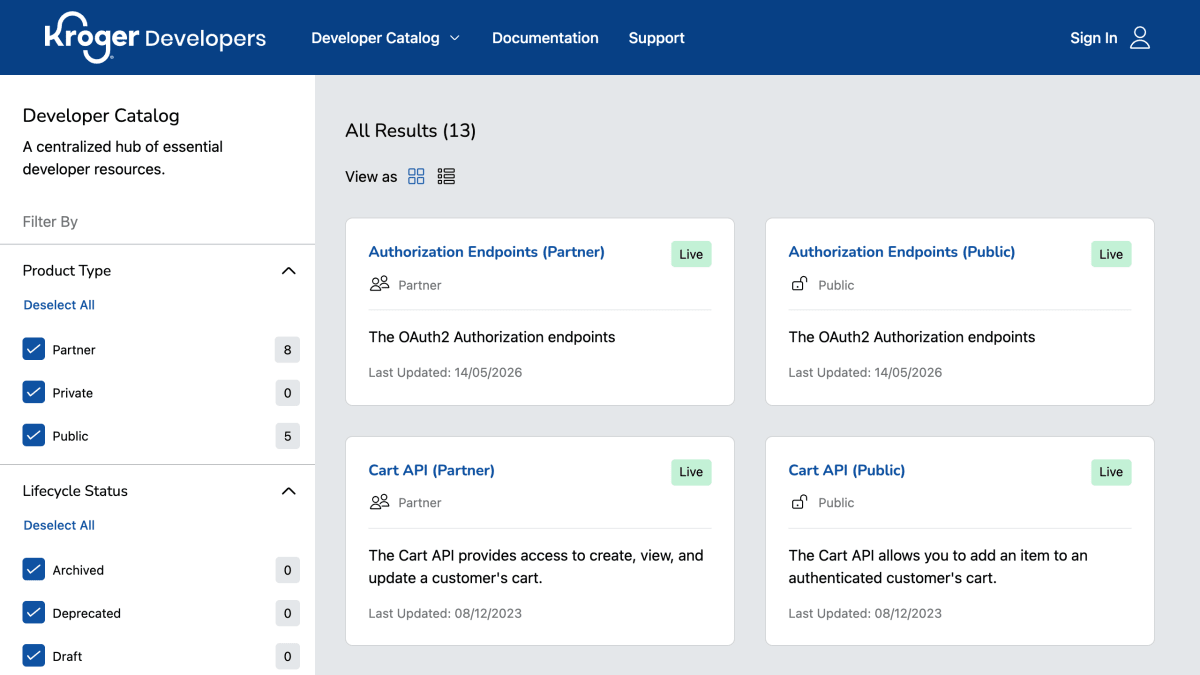
Task: Click the Partner count badge showing 8
Action: (288, 349)
